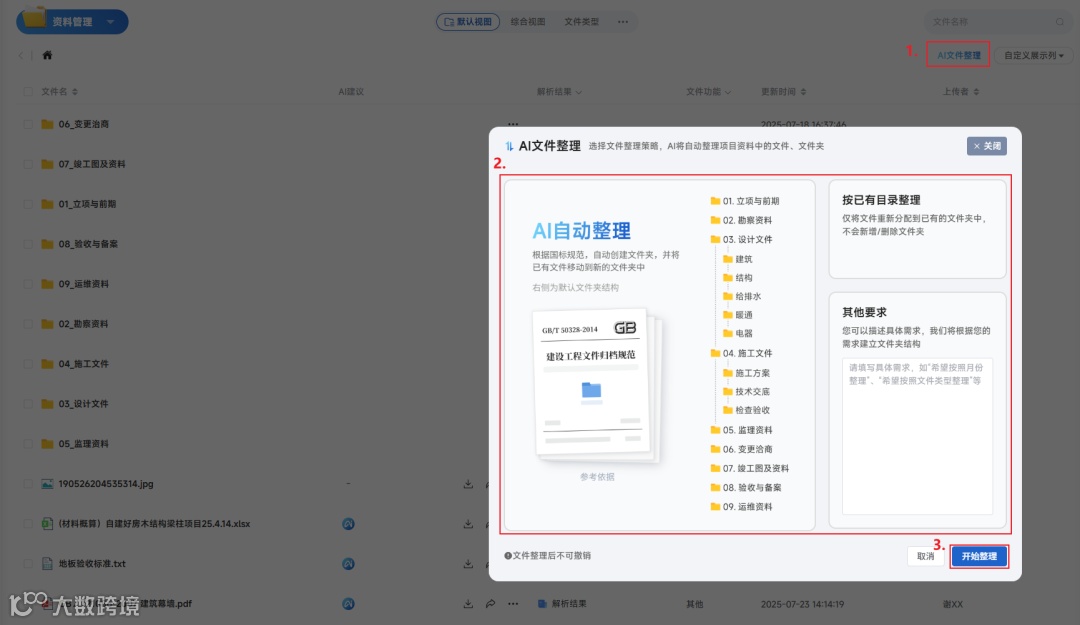
Task: Click the 01. 立项与前期 folder in dialog tree
Action: pos(745,201)
